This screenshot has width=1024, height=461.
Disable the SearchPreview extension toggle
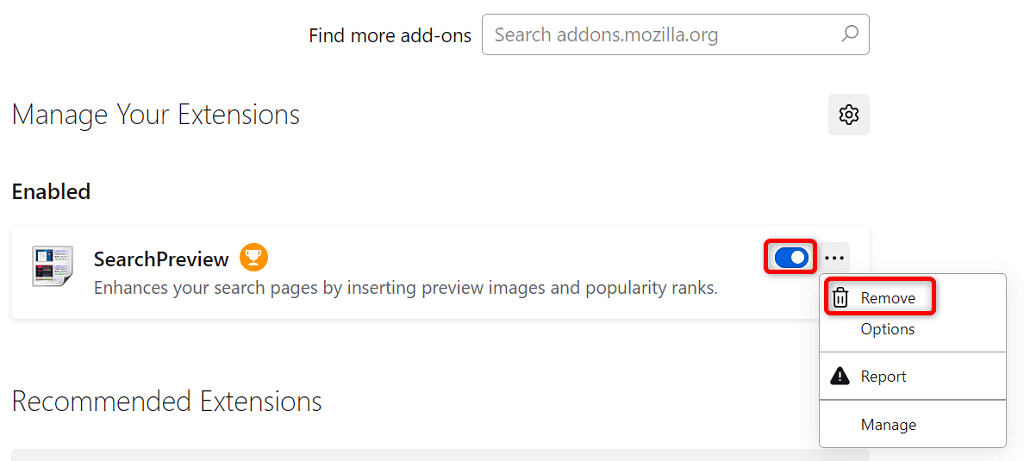(x=791, y=258)
